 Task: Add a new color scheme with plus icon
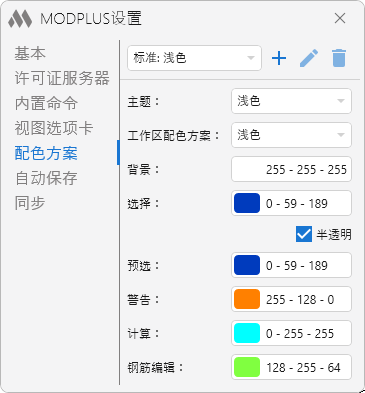point(279,58)
